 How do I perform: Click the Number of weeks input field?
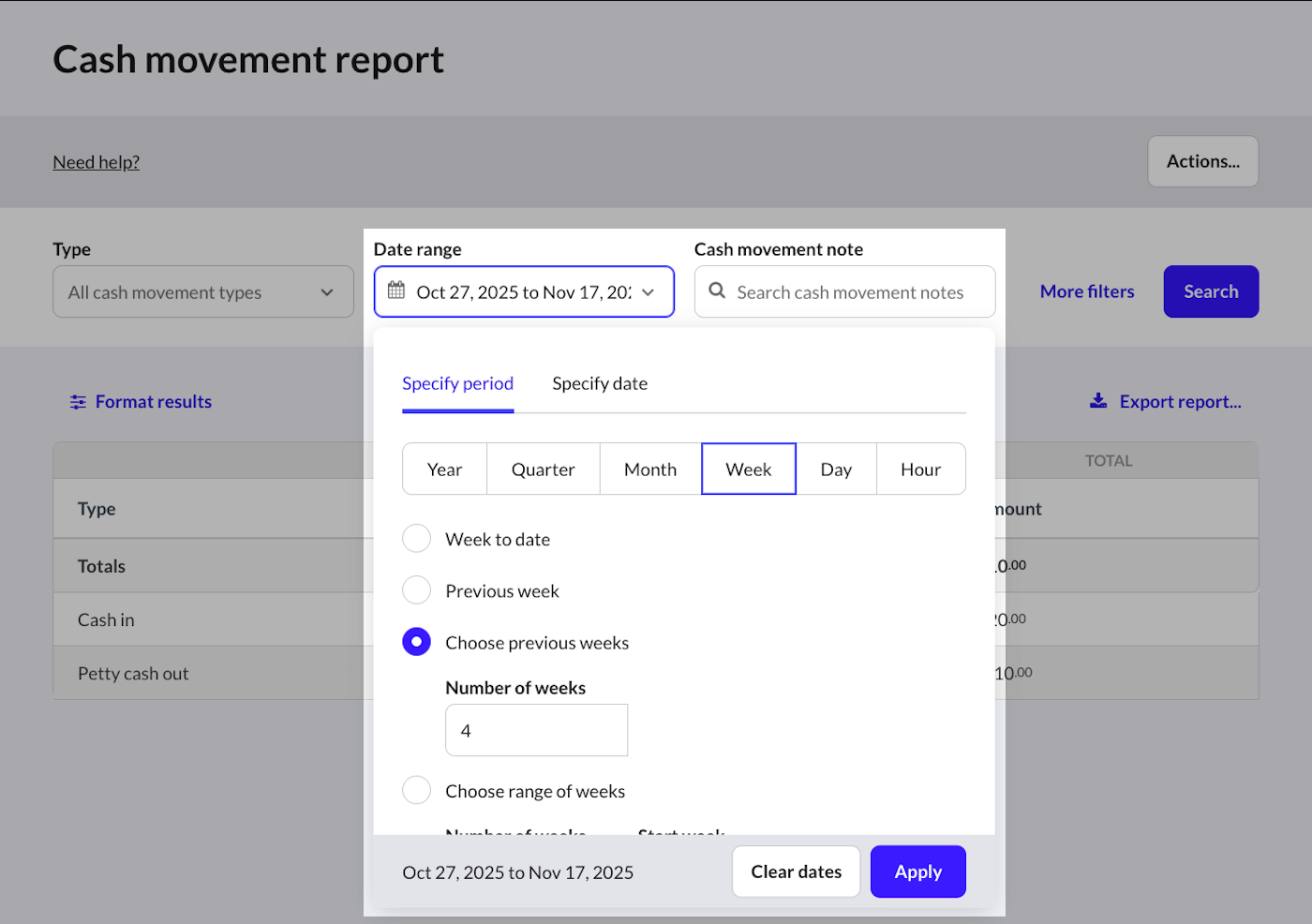tap(536, 730)
